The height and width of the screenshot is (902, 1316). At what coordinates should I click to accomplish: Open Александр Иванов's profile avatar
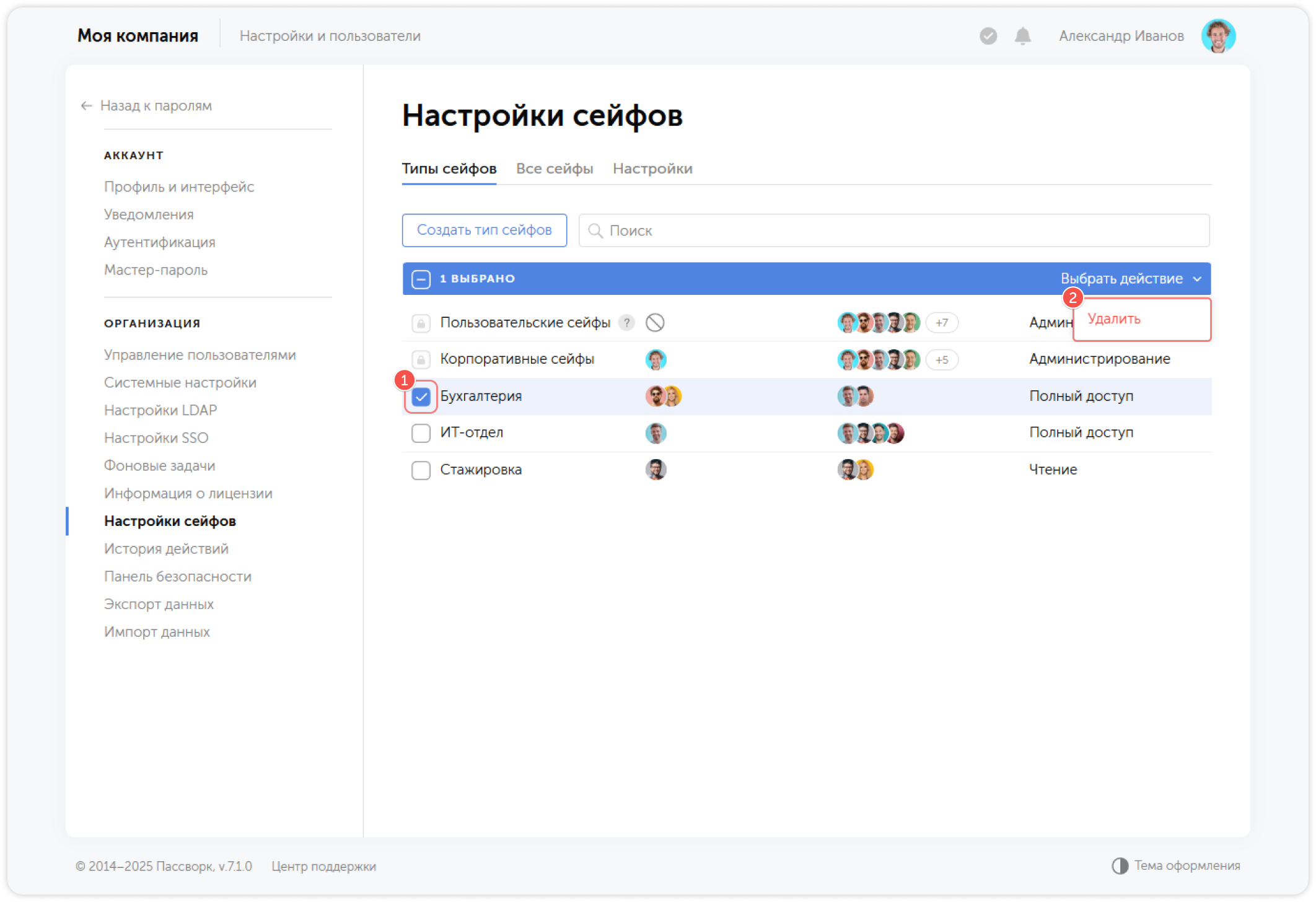[x=1219, y=35]
